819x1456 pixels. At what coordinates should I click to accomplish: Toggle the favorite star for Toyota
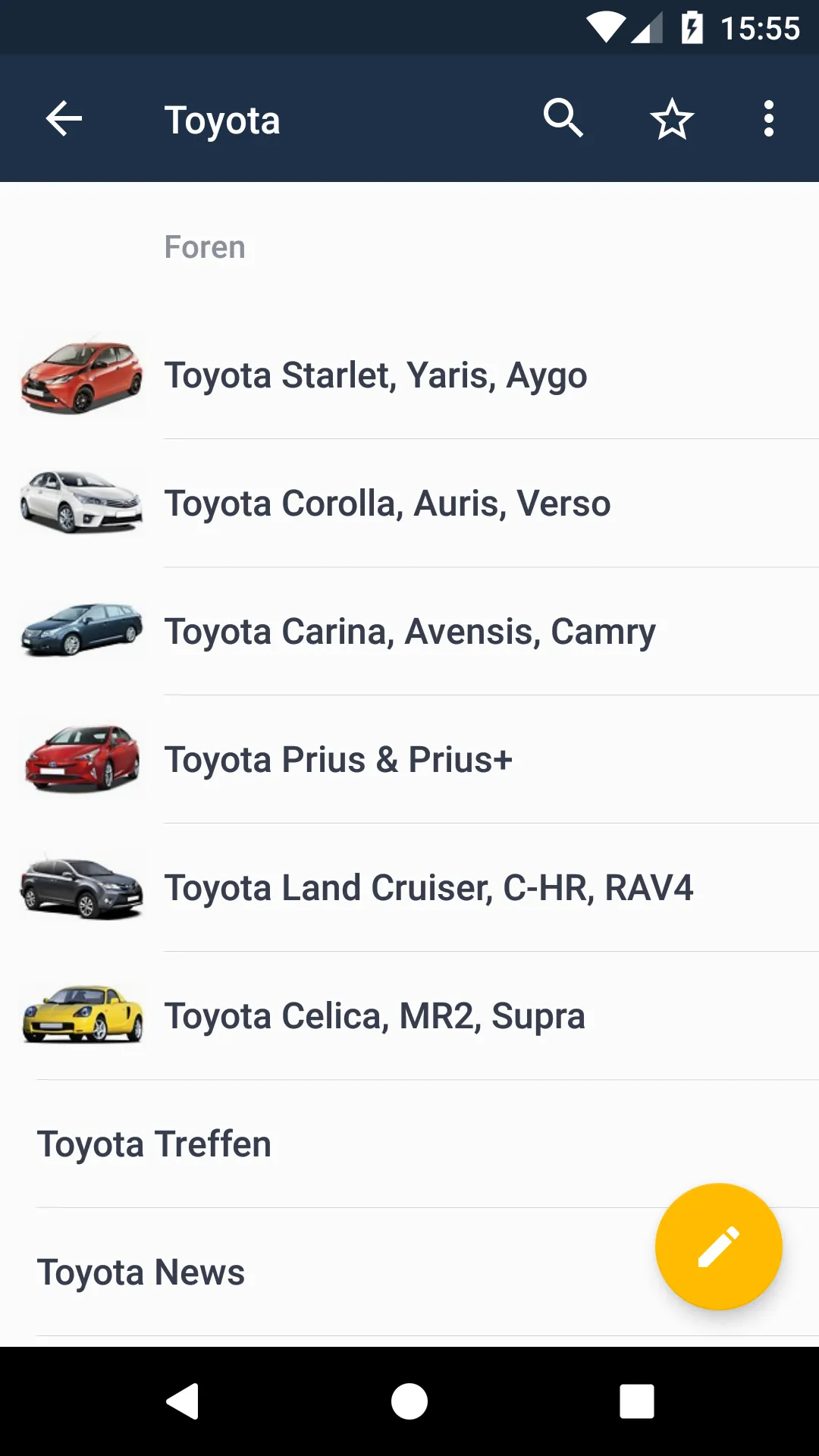coord(672,119)
